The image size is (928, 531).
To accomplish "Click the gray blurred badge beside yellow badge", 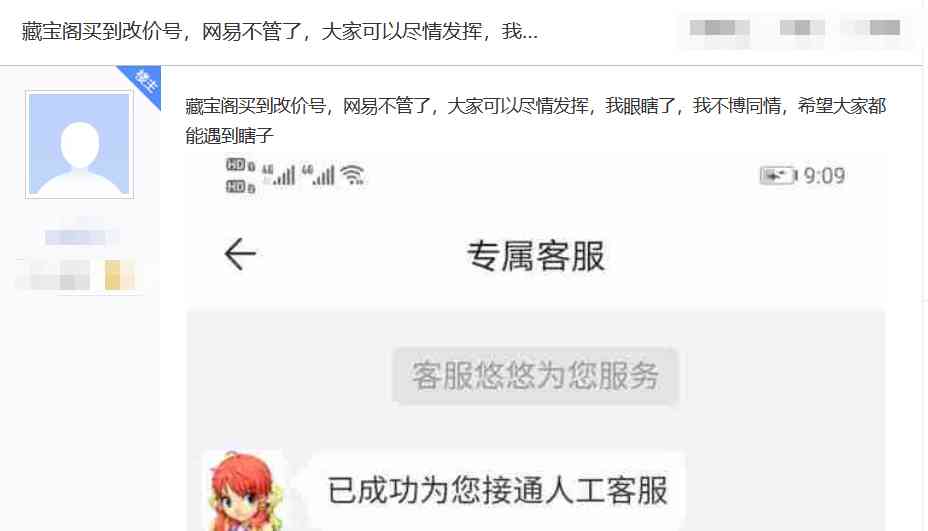I will tap(56, 275).
